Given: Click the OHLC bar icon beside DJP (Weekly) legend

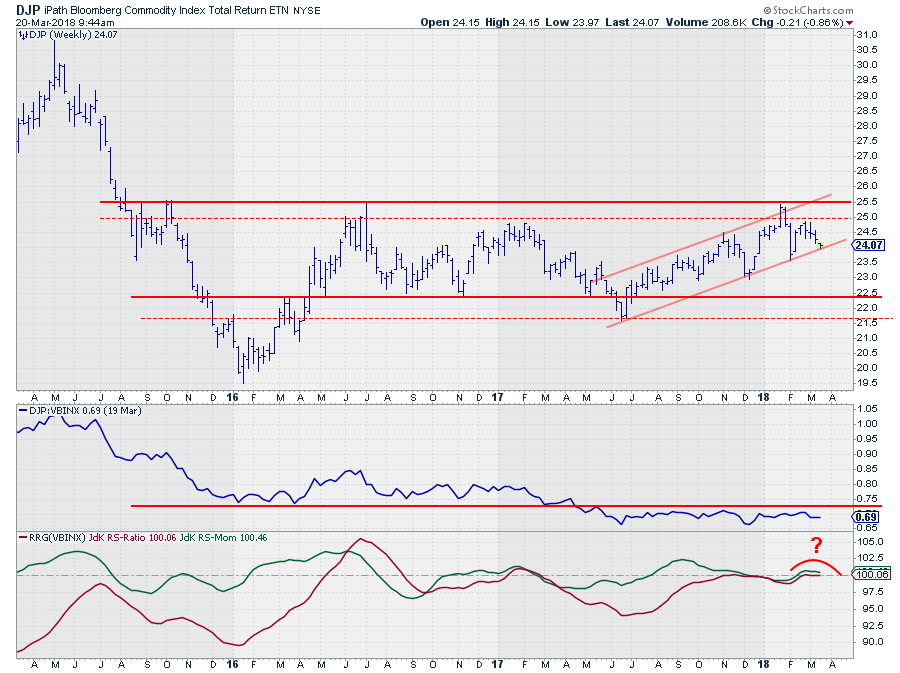Looking at the screenshot, I should [22, 35].
